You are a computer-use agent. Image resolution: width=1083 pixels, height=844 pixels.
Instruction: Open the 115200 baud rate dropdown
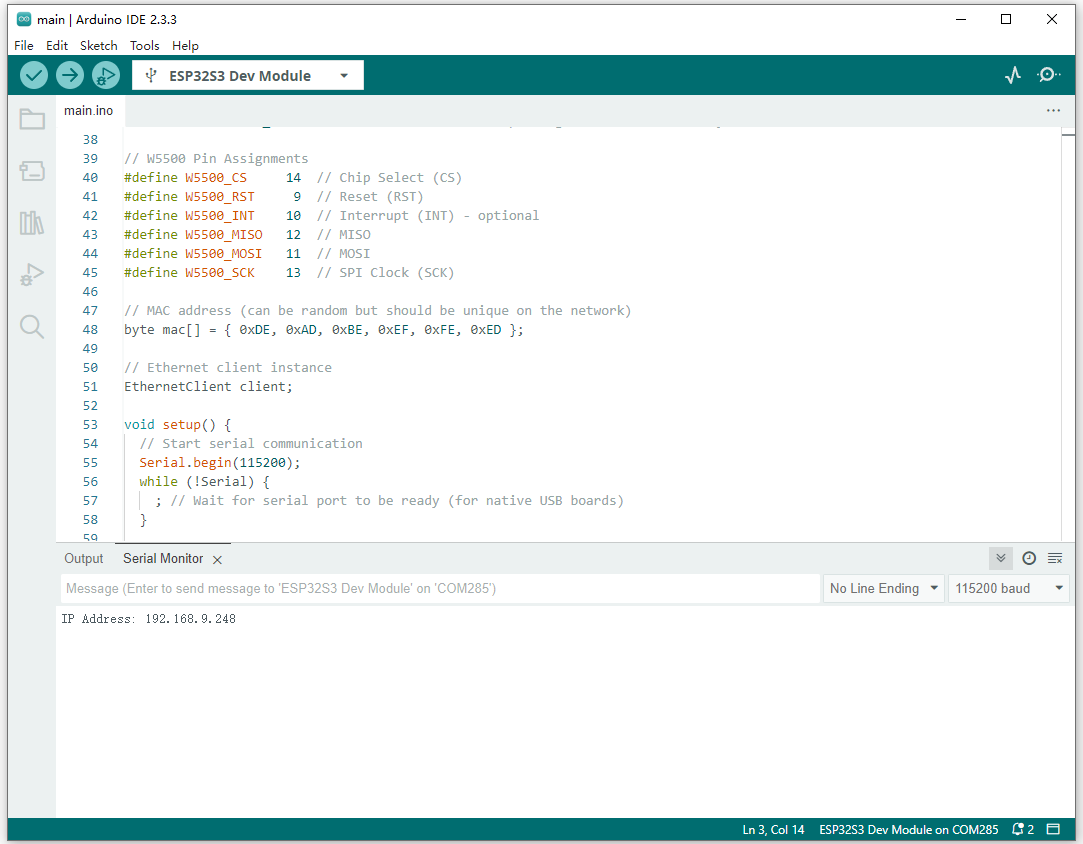point(1008,588)
